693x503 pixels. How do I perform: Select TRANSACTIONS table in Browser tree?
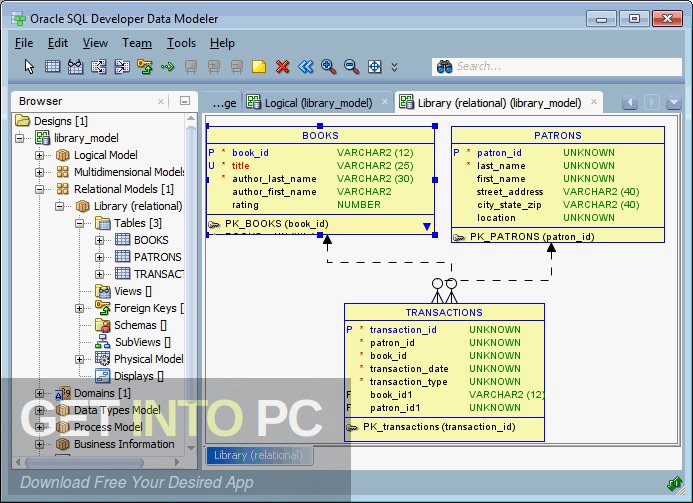[x=159, y=274]
